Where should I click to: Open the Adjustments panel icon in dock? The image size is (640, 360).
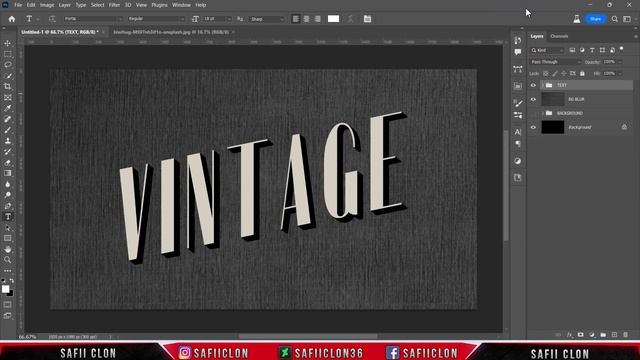pyautogui.click(x=518, y=161)
